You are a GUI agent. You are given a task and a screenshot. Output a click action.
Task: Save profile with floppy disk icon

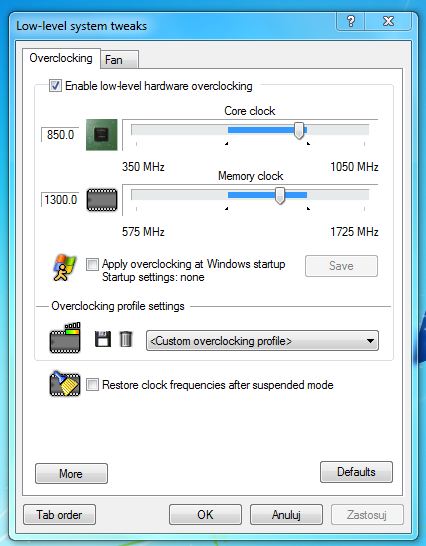coord(103,339)
